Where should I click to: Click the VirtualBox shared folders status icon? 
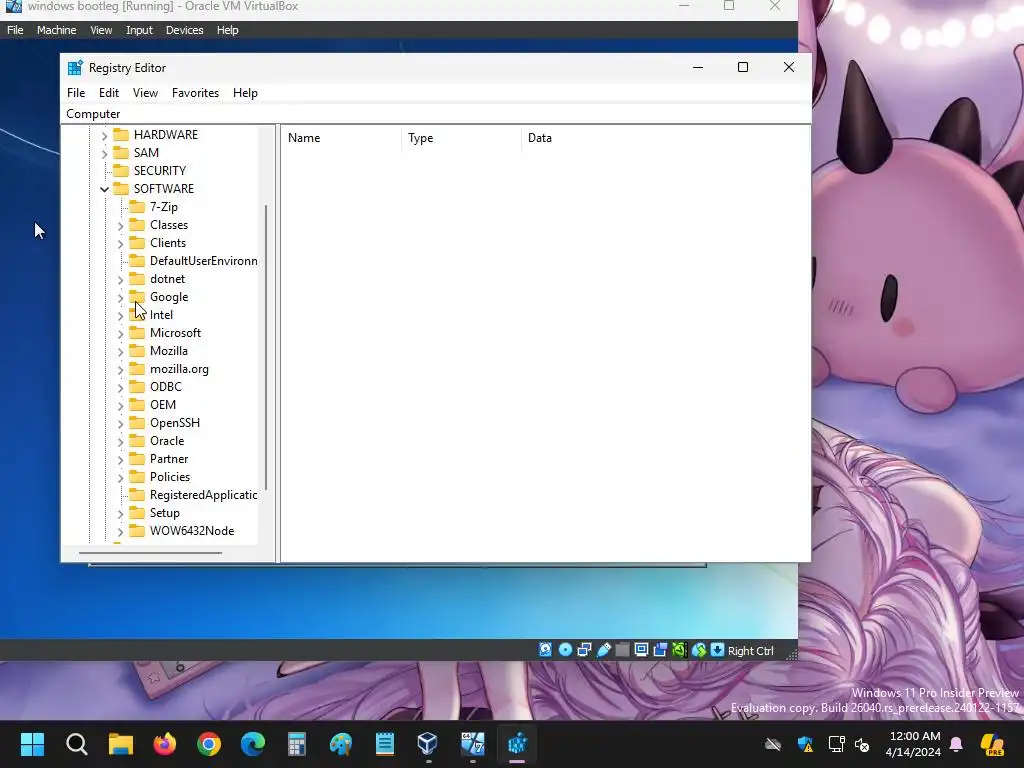[622, 650]
